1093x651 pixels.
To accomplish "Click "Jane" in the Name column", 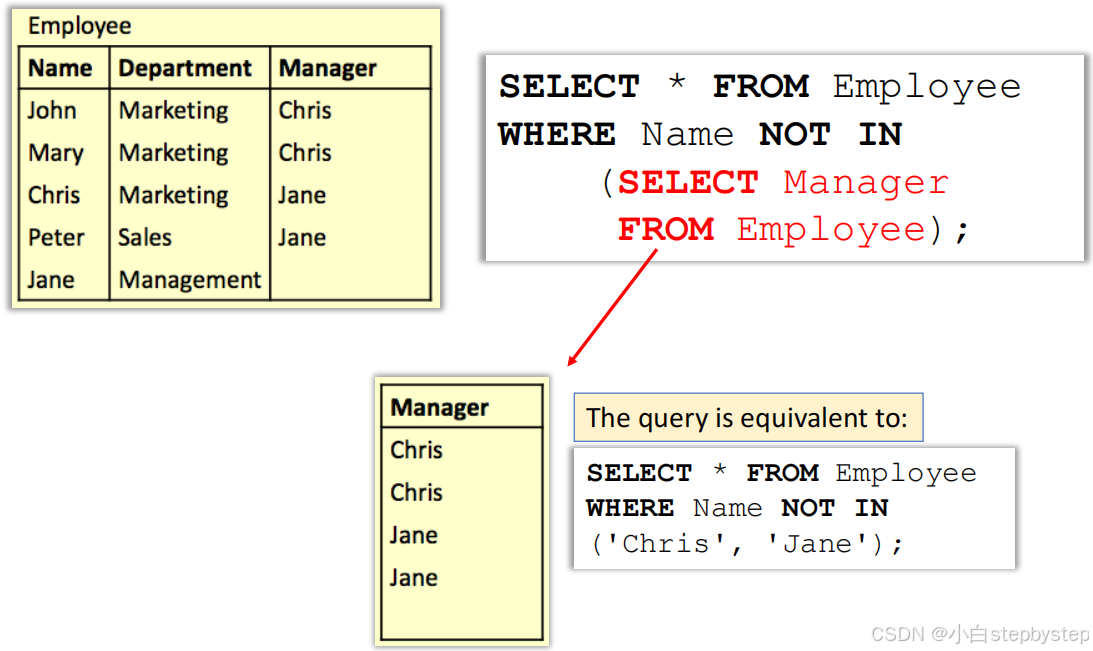I will pos(51,280).
